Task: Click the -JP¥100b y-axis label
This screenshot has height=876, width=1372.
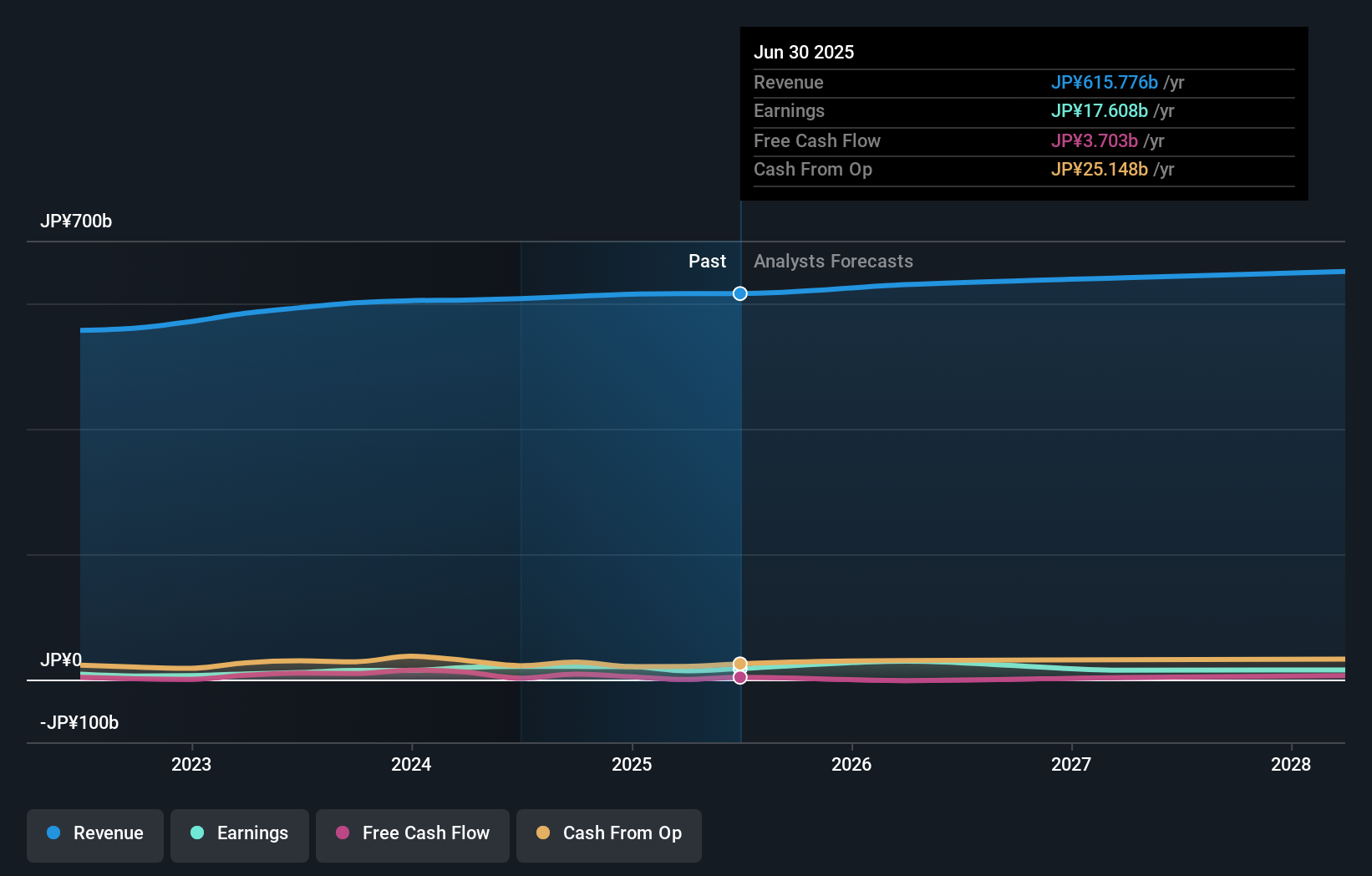Action: (79, 723)
